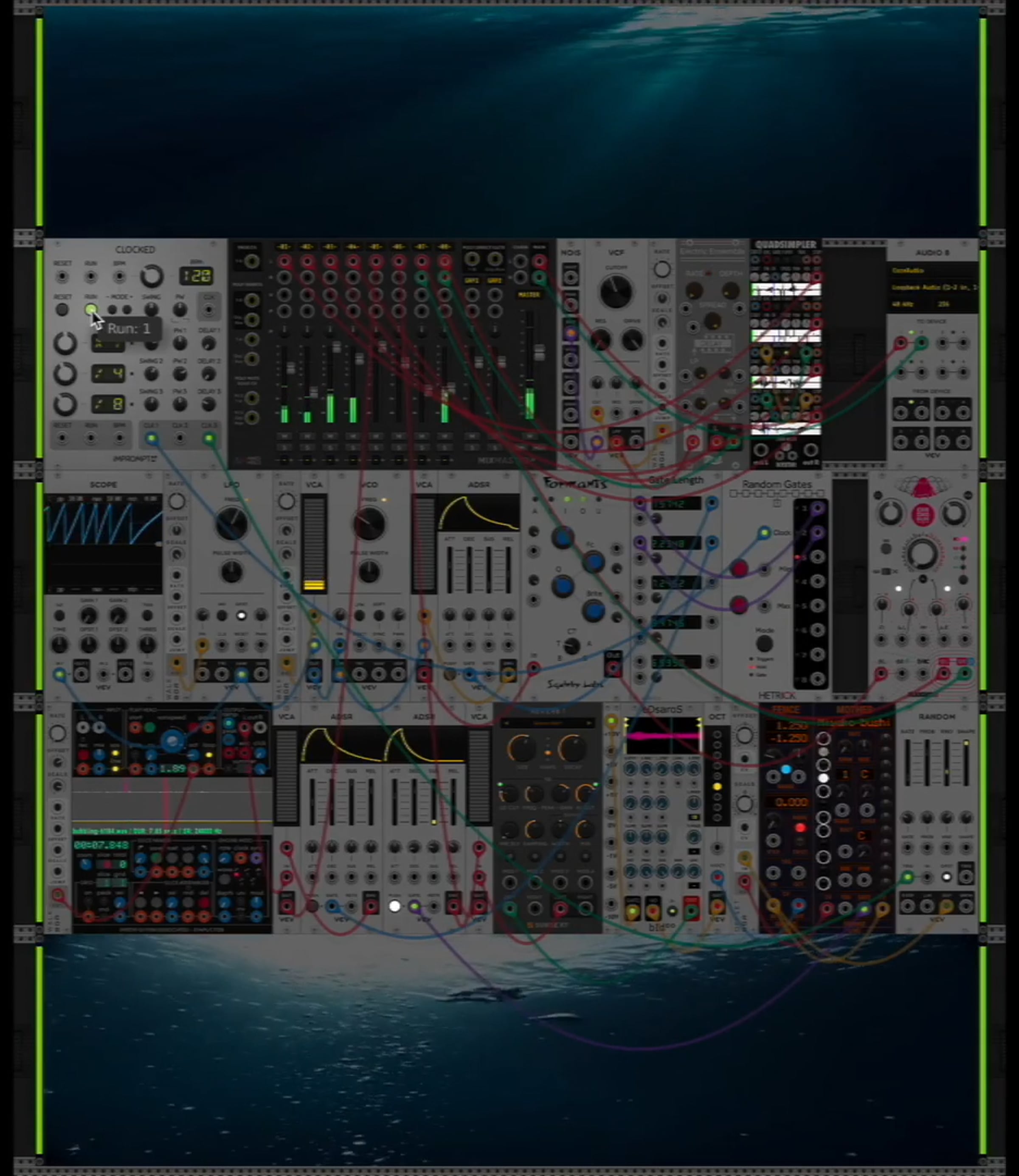Click the Scope waveform display
The image size is (1019, 1176).
click(103, 544)
